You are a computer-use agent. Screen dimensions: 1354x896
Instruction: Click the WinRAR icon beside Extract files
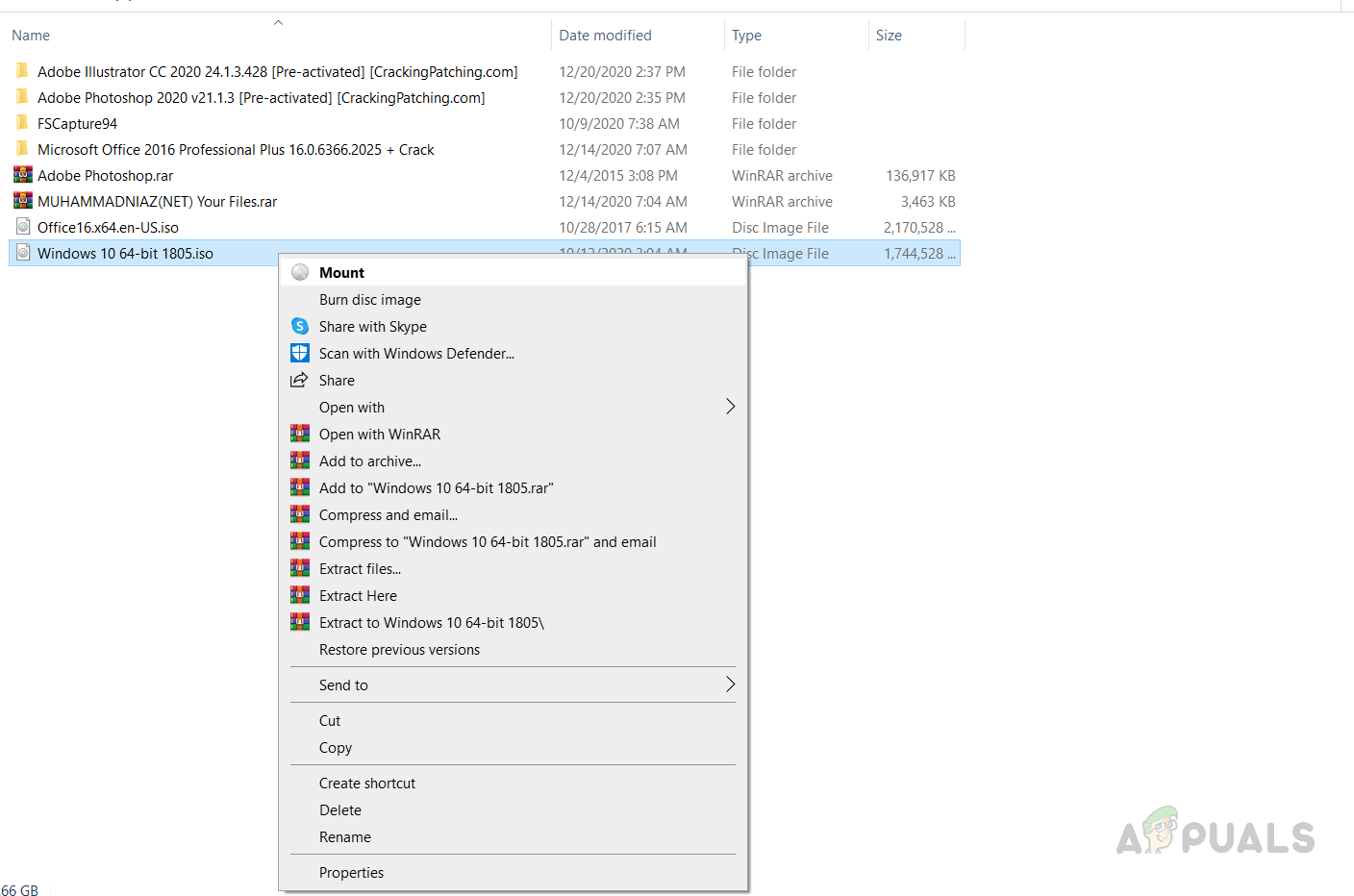pyautogui.click(x=300, y=568)
